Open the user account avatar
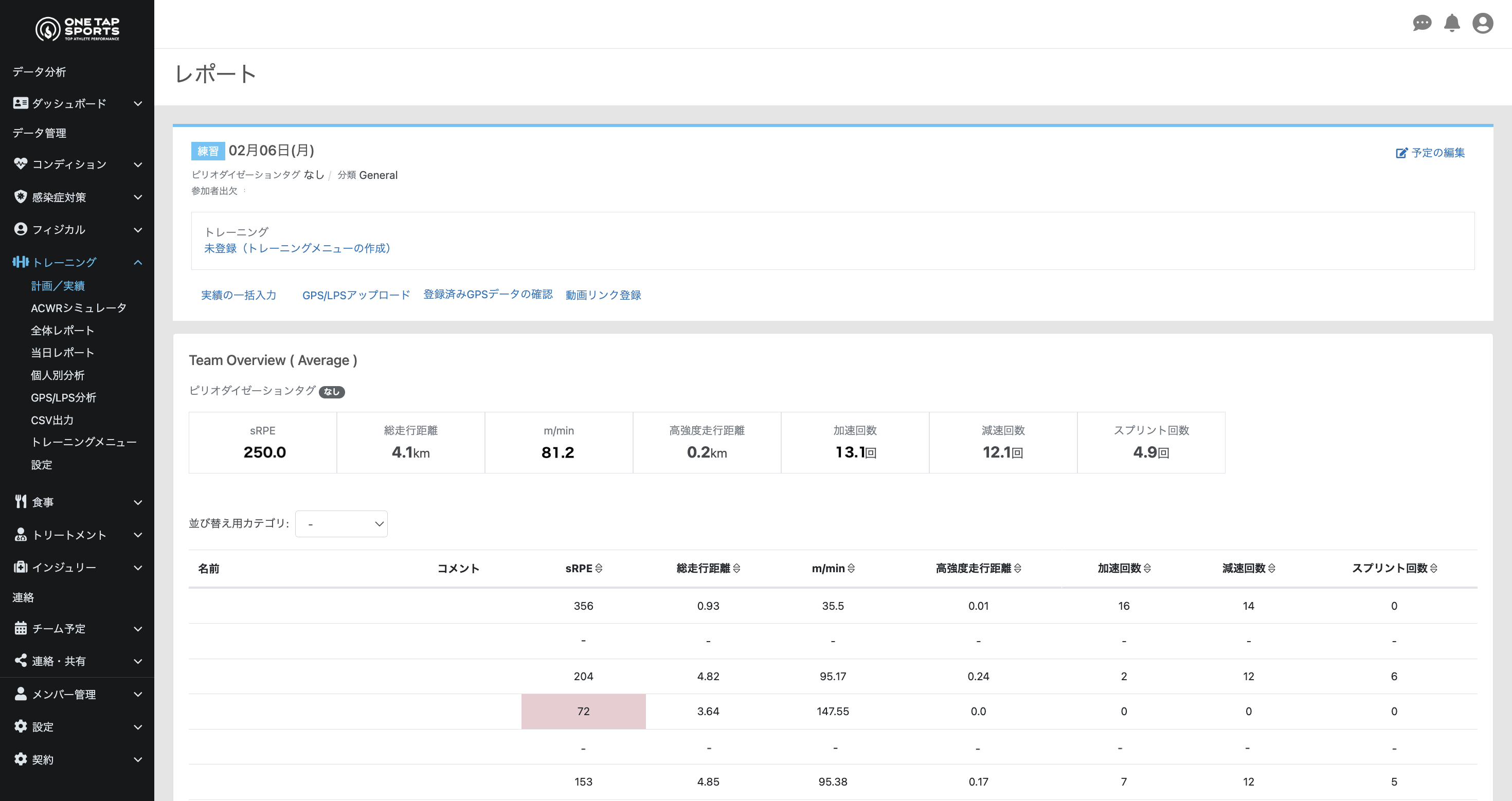The height and width of the screenshot is (801, 1512). point(1483,24)
